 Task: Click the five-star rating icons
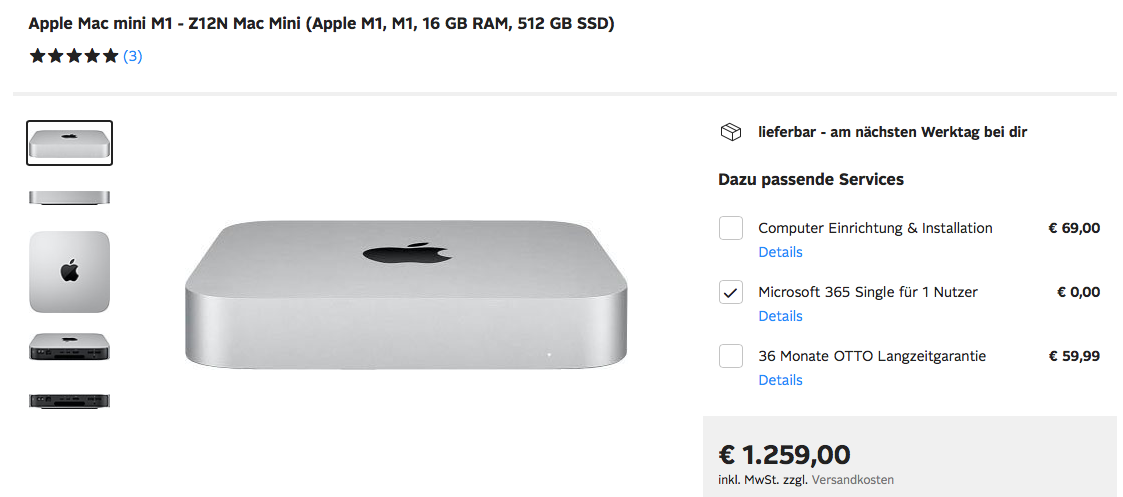point(73,57)
